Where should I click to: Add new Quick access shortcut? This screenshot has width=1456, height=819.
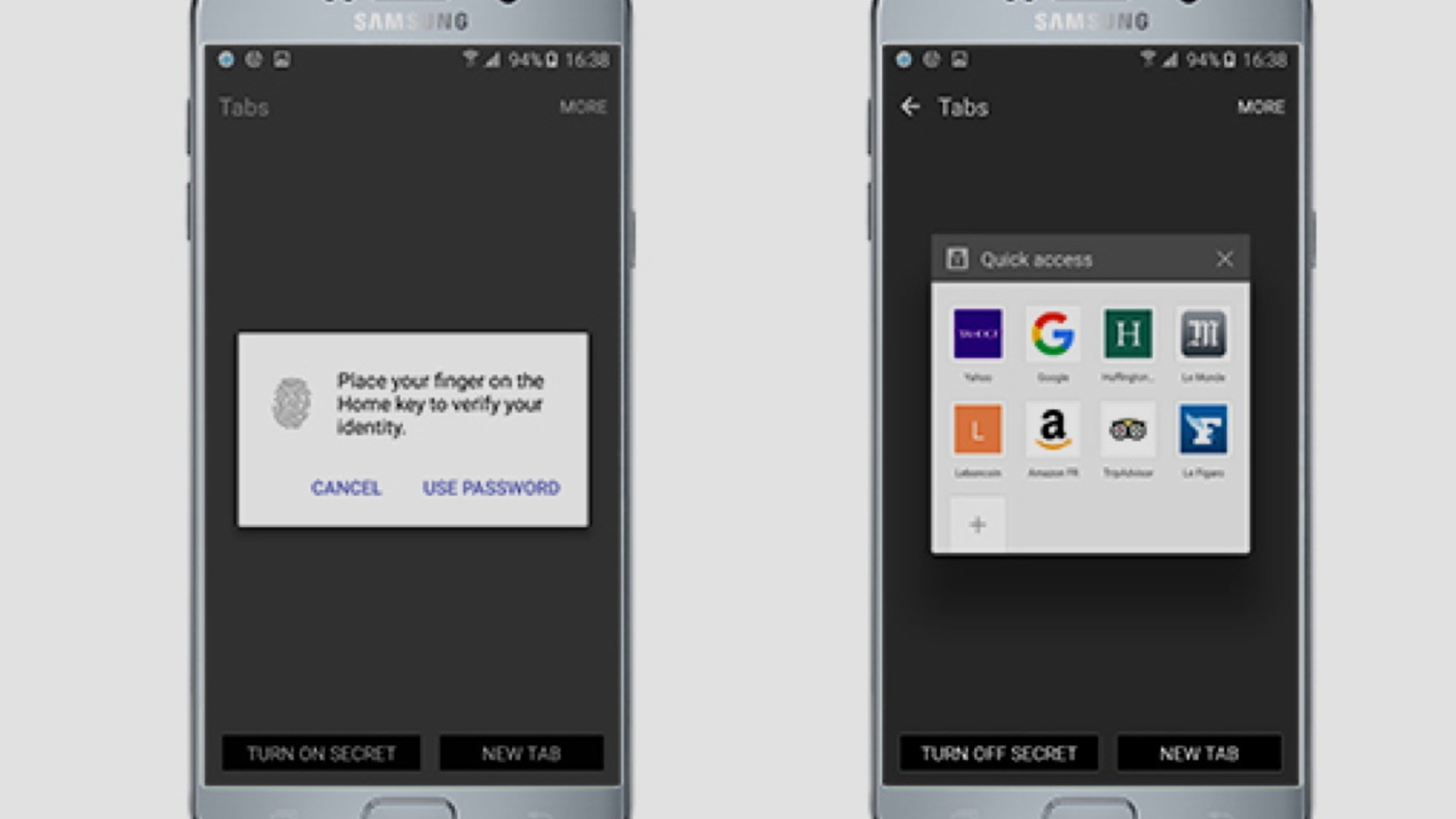(x=977, y=523)
